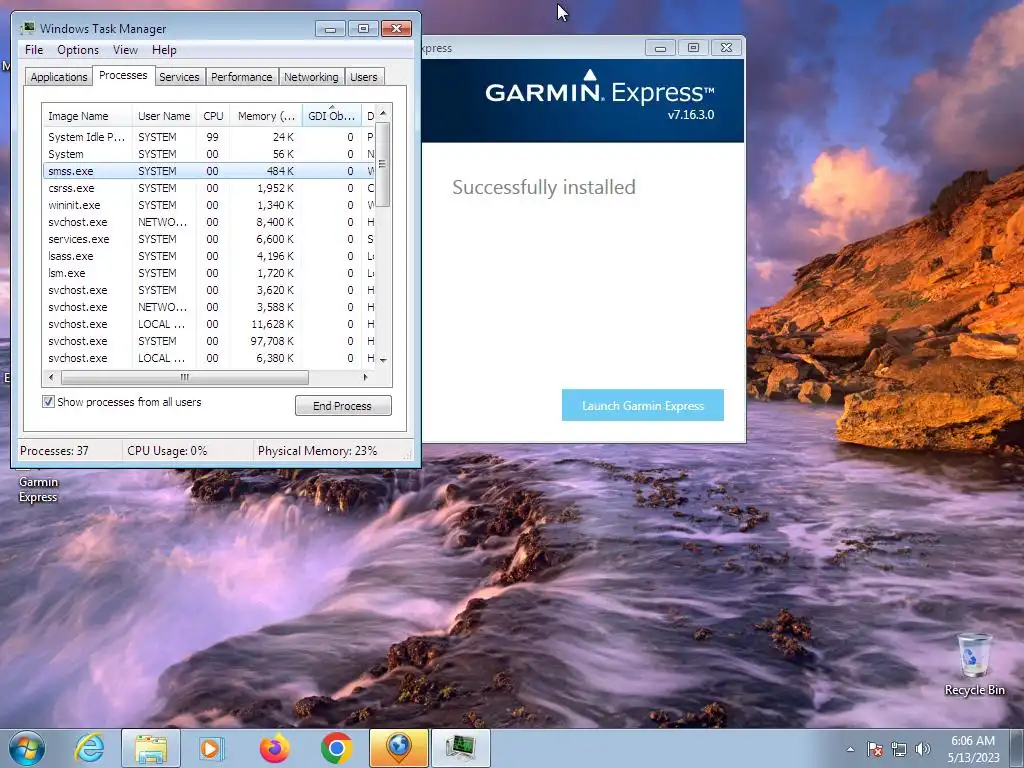
Task: Open Action Center flag tray icon
Action: pos(875,749)
